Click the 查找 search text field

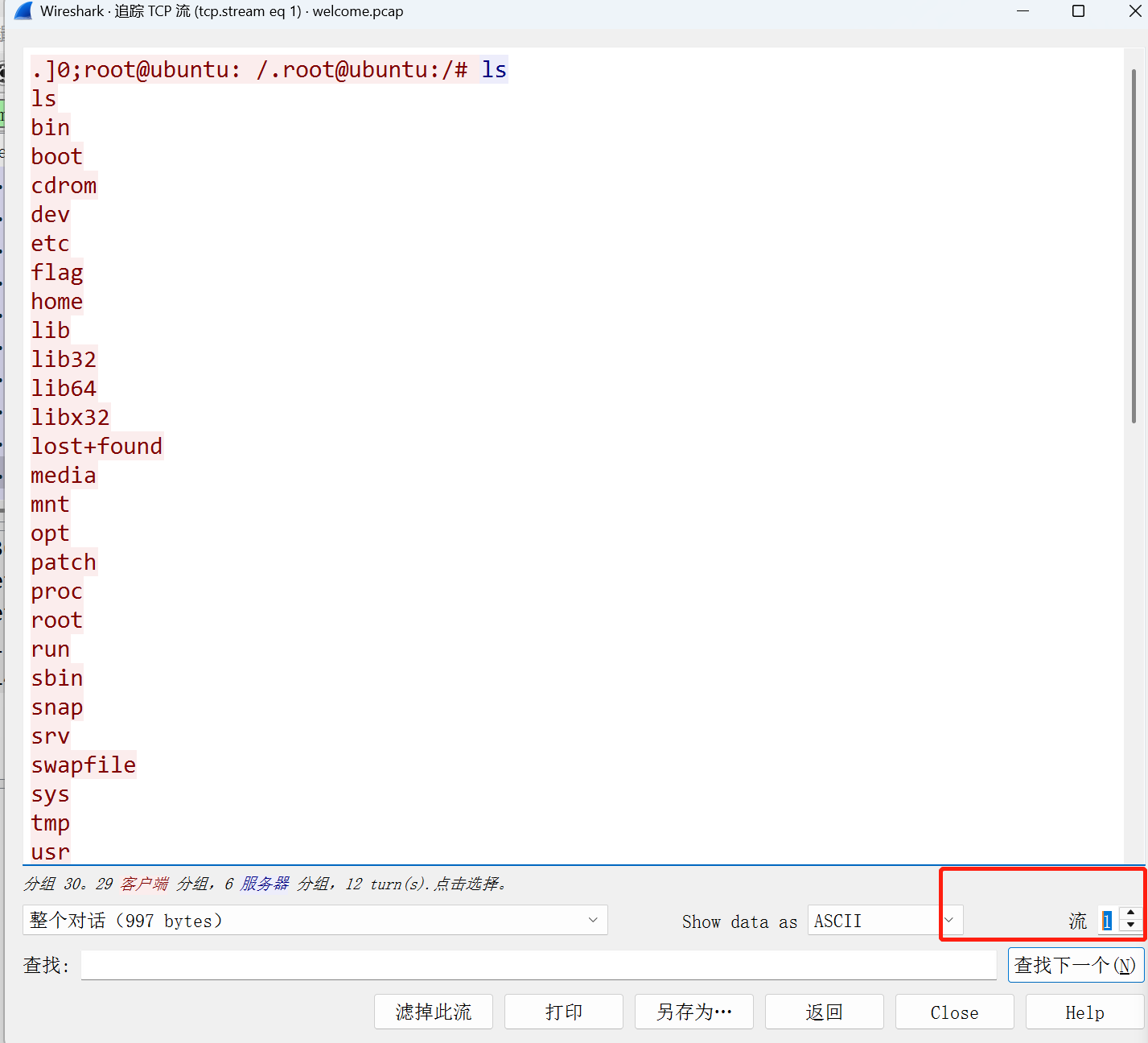tap(538, 965)
